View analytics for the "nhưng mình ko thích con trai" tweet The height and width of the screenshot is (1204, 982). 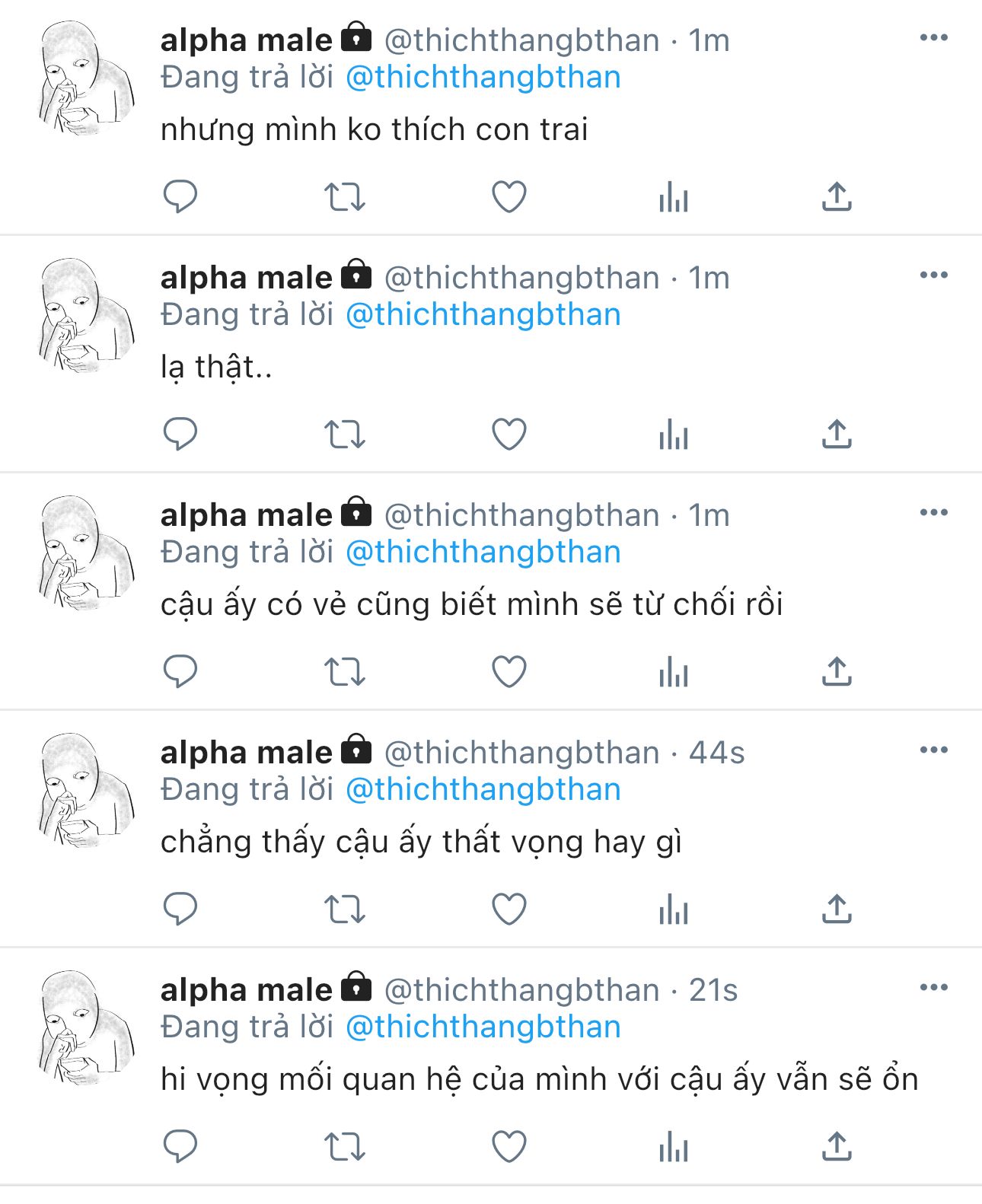pos(674,197)
